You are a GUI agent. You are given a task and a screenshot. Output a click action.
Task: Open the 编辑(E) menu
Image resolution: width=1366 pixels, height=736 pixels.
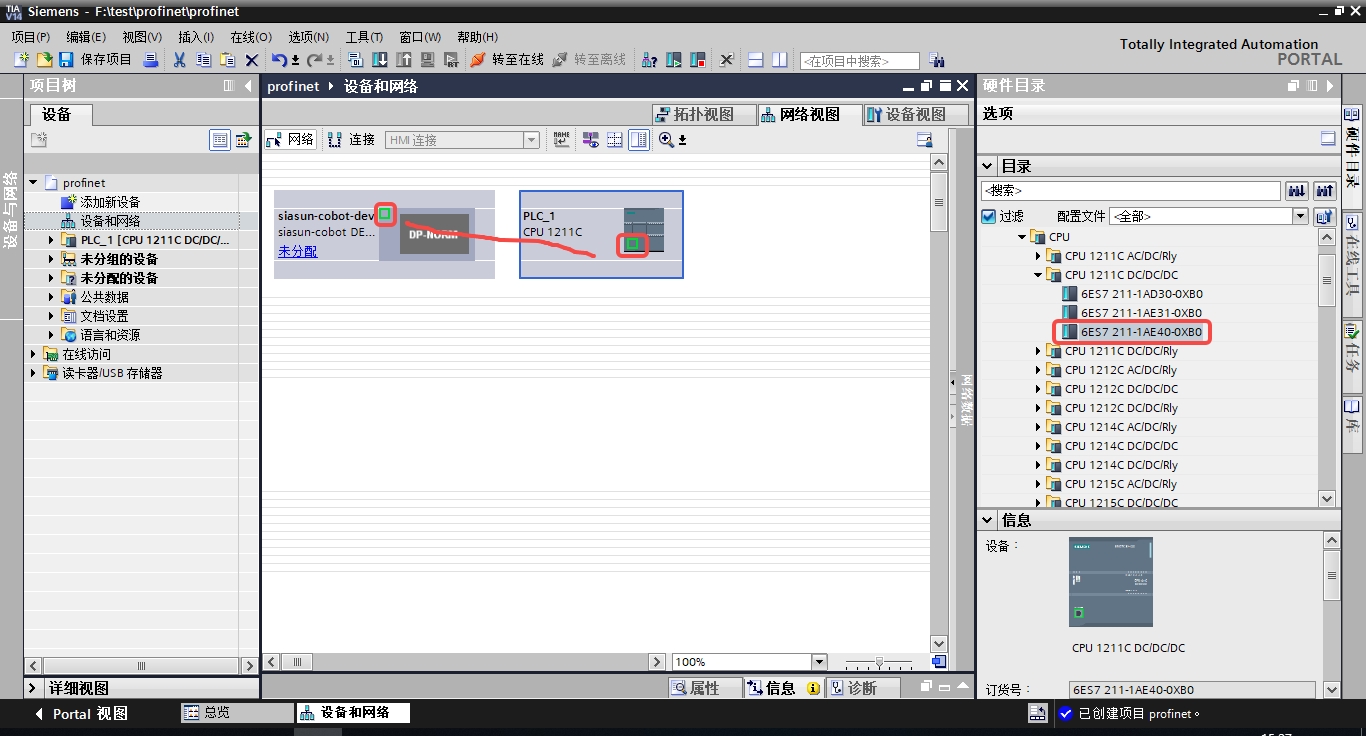(x=86, y=37)
